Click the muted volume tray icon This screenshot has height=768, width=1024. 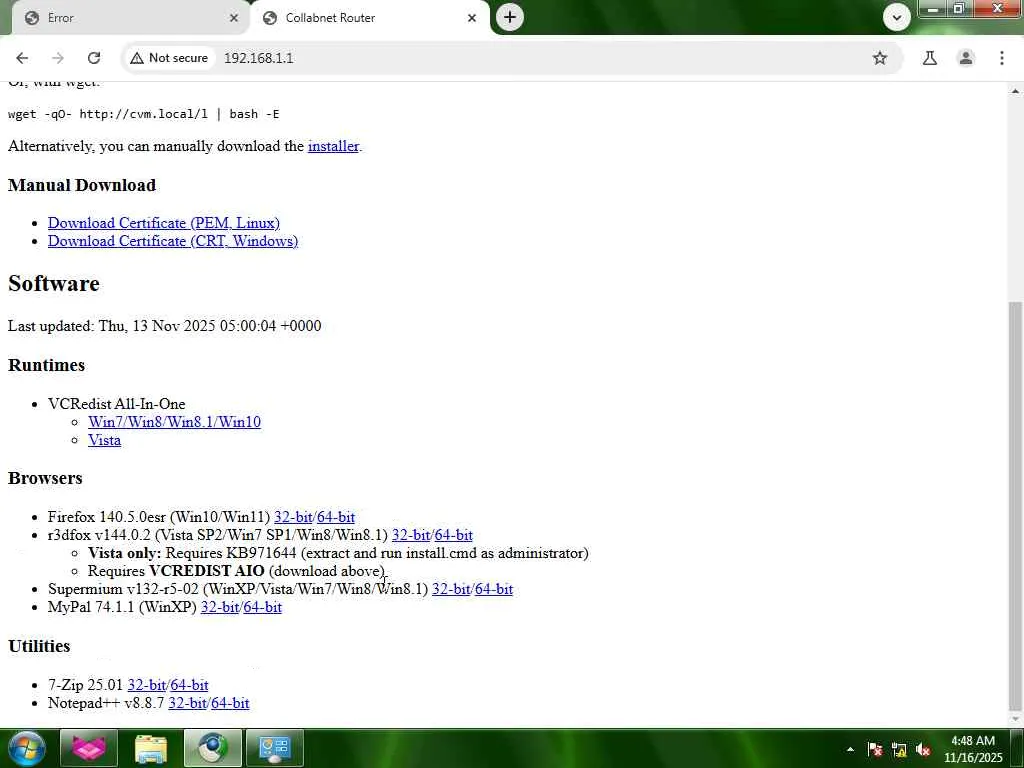(x=923, y=750)
